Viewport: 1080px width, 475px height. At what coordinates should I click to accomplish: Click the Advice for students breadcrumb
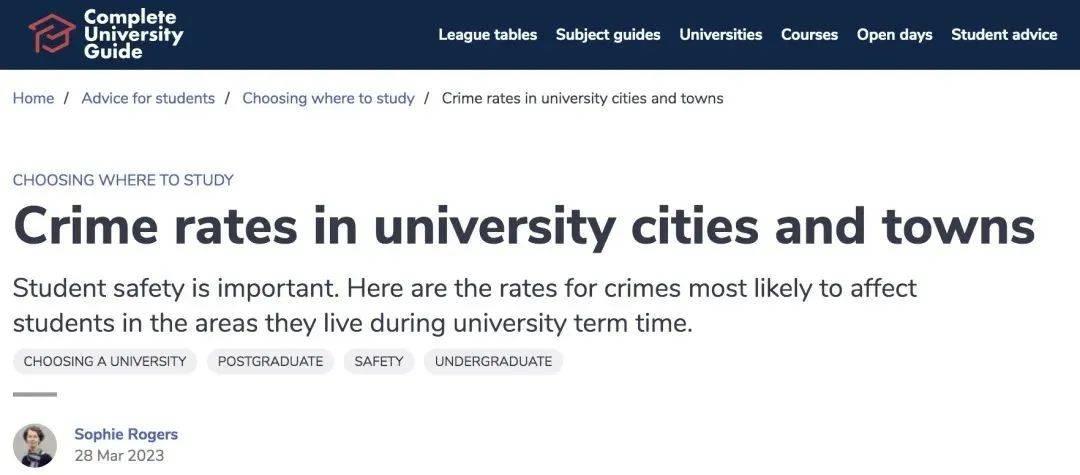[x=148, y=98]
